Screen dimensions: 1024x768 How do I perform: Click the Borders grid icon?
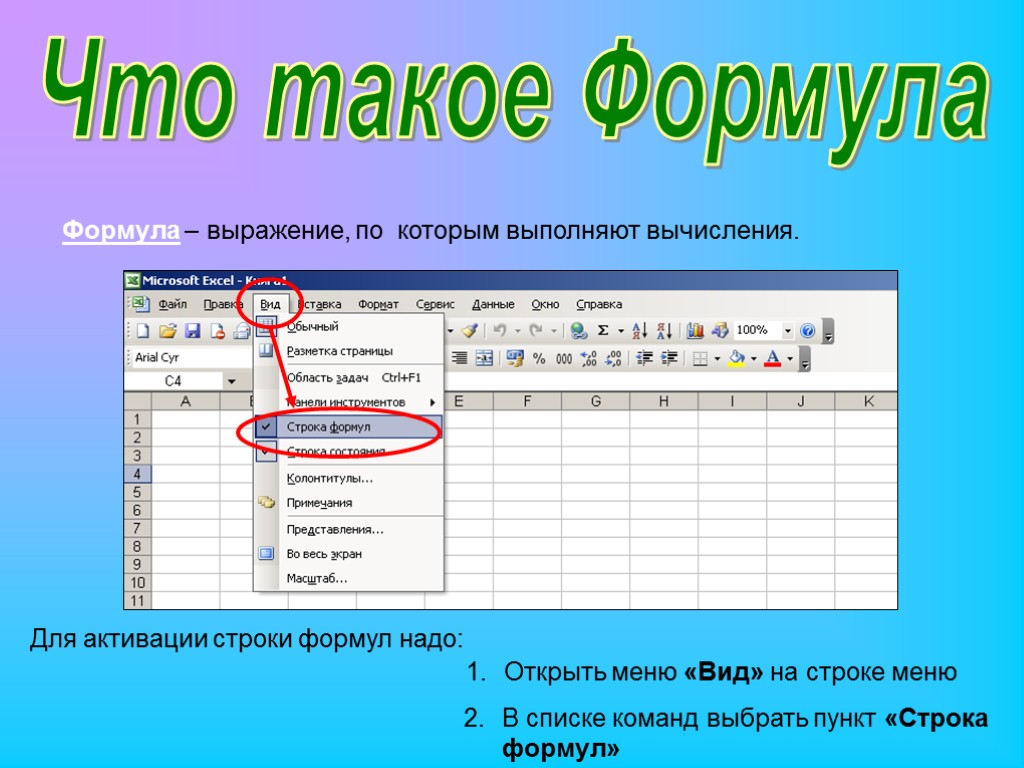tap(700, 359)
